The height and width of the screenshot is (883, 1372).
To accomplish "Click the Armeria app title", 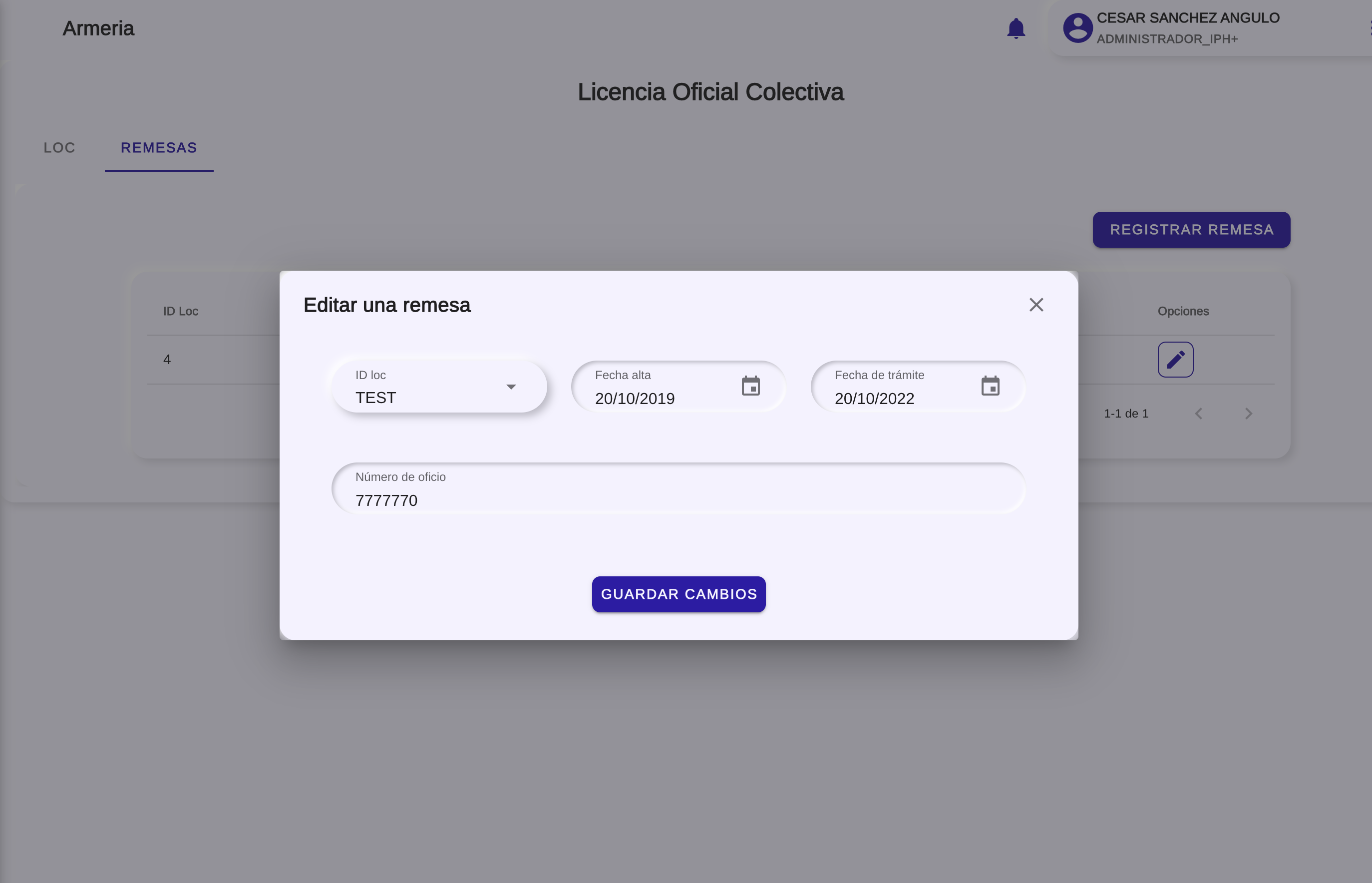I will tap(98, 28).
